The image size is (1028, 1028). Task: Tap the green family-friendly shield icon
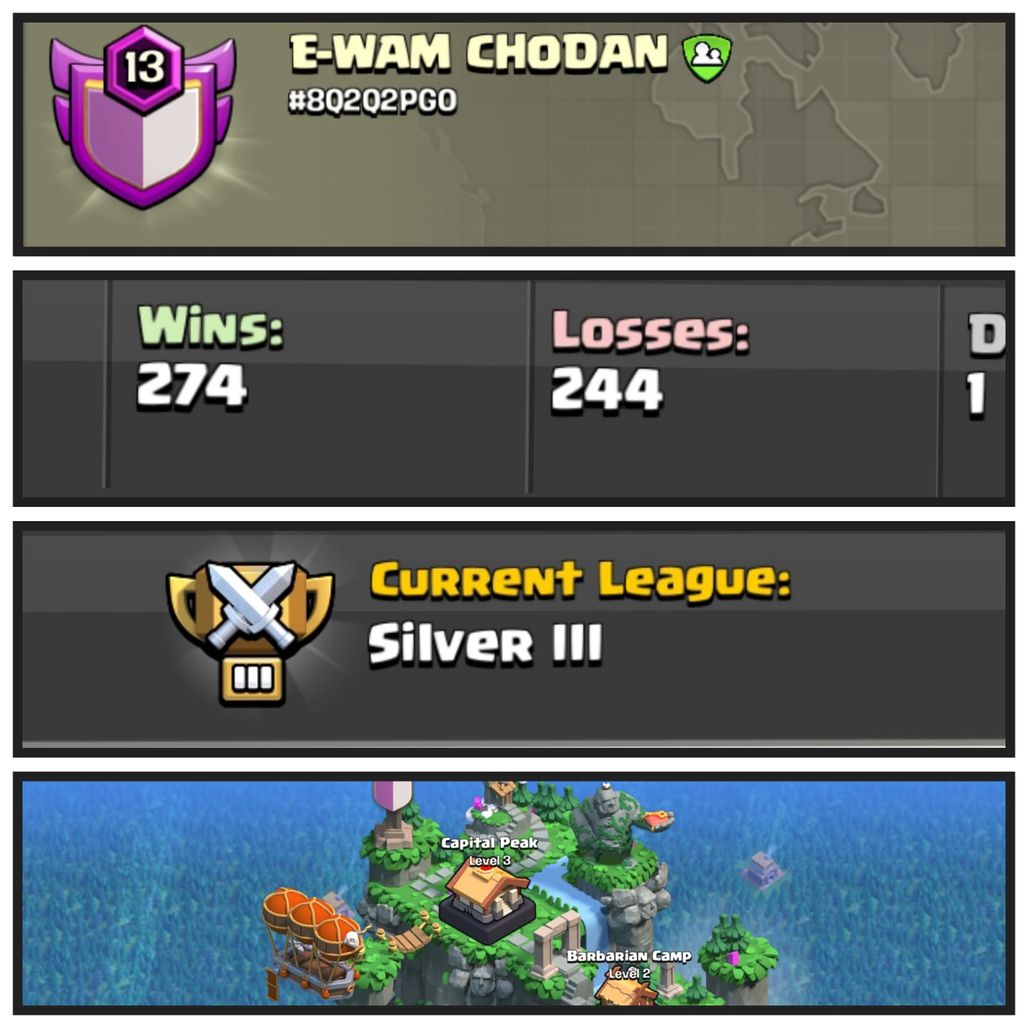click(x=706, y=58)
